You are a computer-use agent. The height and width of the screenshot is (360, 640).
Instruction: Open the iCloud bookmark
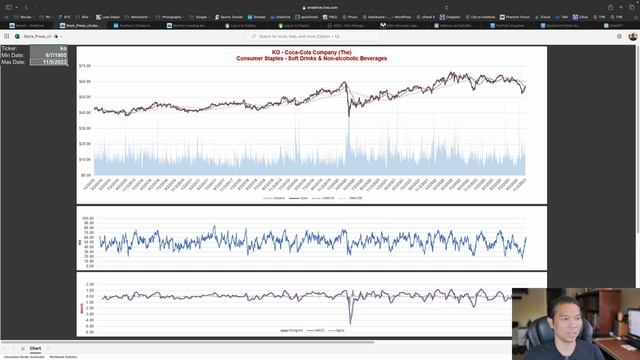pos(542,17)
